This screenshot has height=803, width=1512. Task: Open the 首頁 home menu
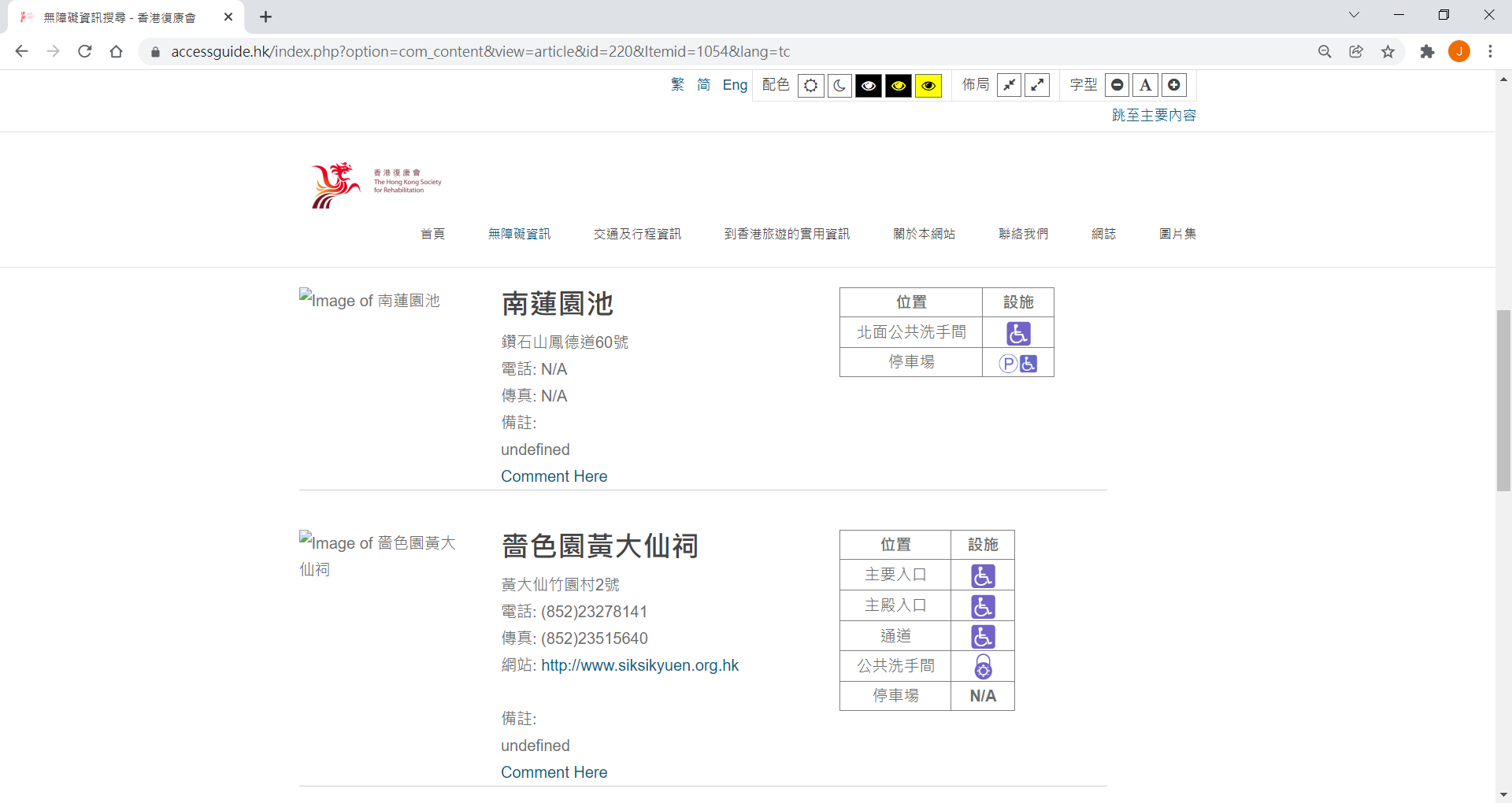tap(432, 234)
